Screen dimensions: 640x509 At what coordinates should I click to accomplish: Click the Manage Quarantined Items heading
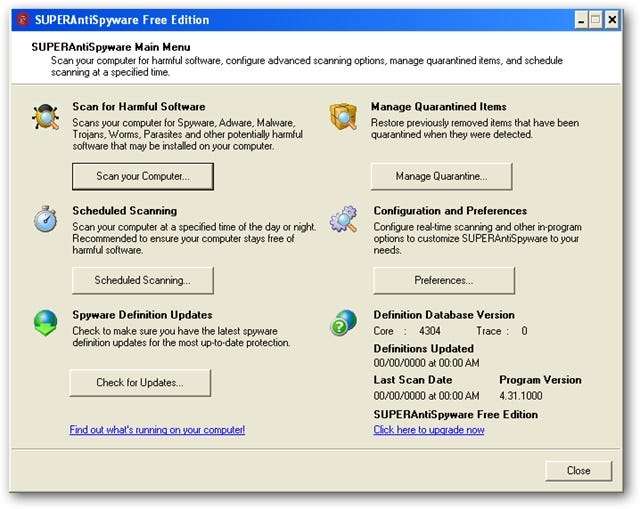(439, 107)
